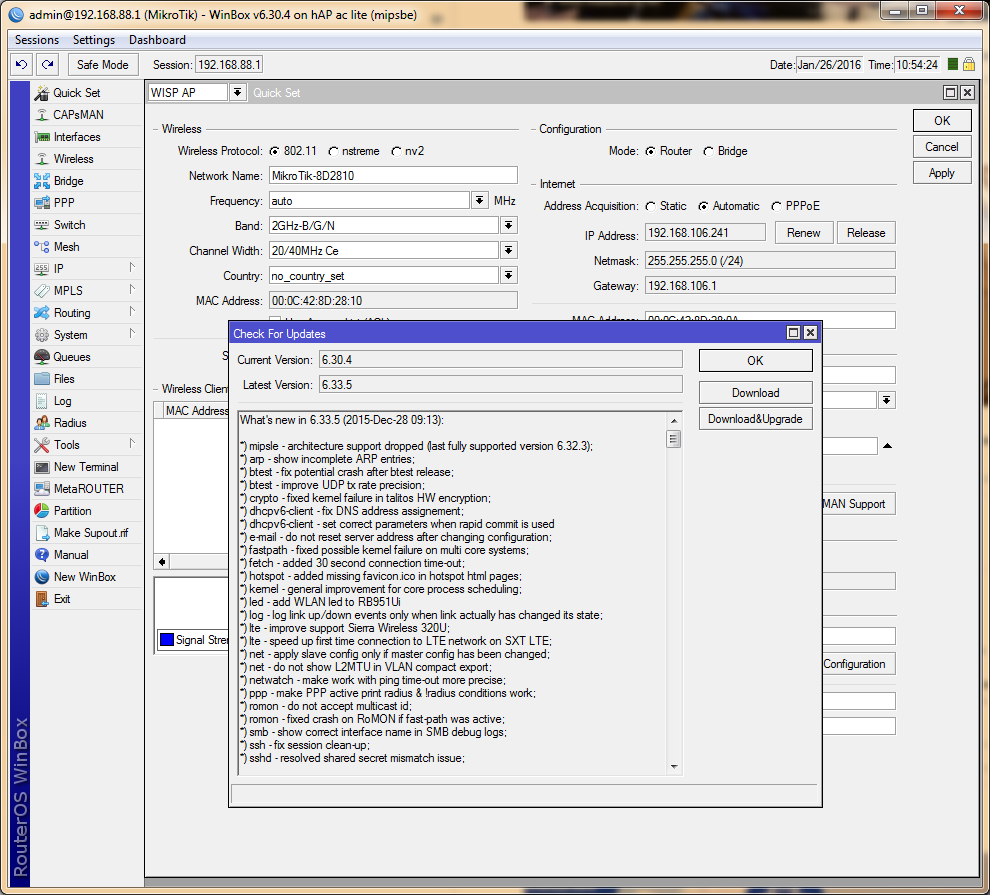Select the nstreme wireless protocol radio
The image size is (990, 895).
click(x=333, y=152)
